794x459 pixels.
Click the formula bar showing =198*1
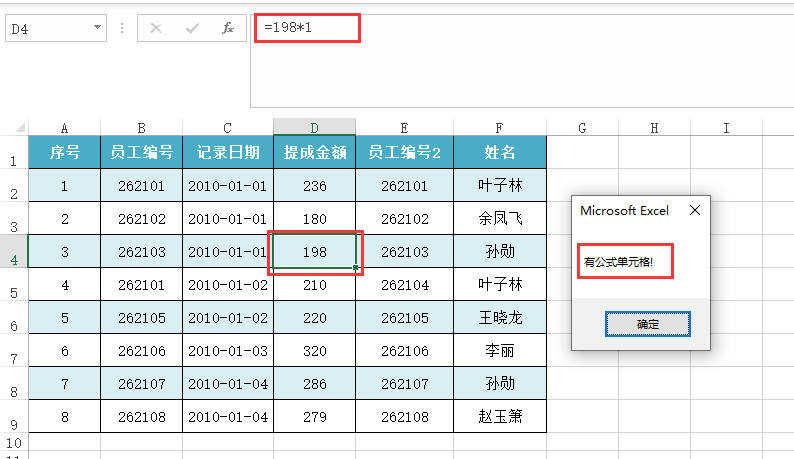point(523,61)
